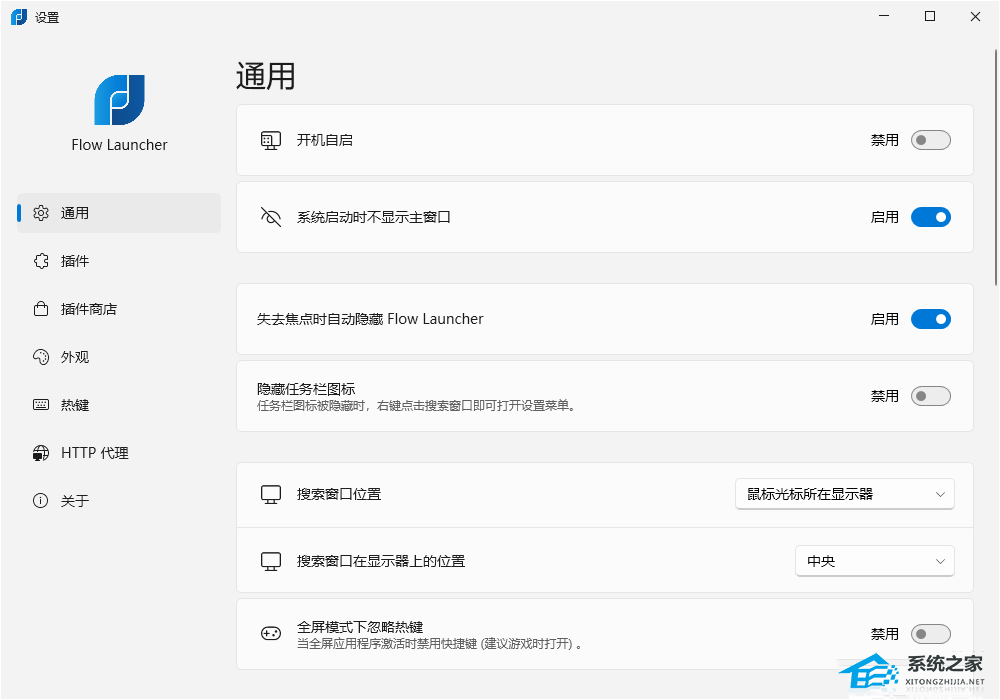Open 热键 settings
The image size is (1000, 700).
(119, 405)
